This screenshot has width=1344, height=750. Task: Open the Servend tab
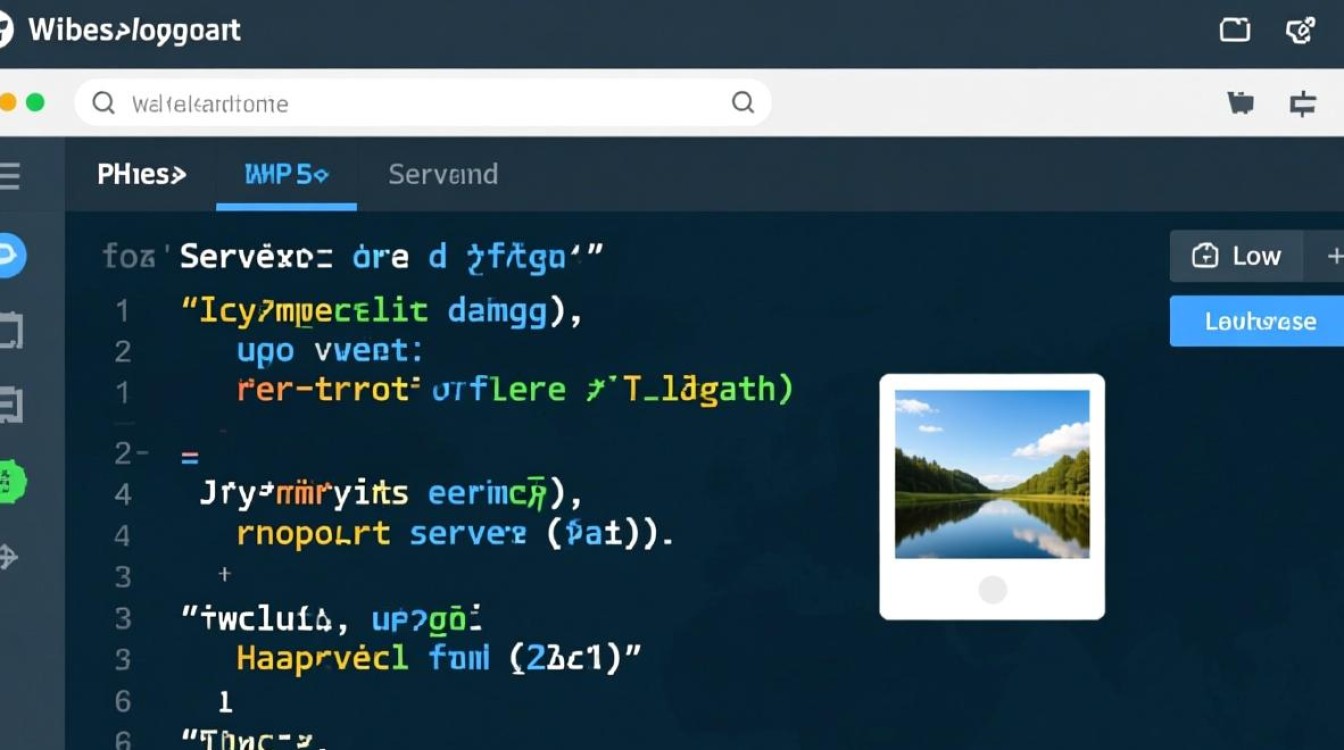(x=442, y=174)
